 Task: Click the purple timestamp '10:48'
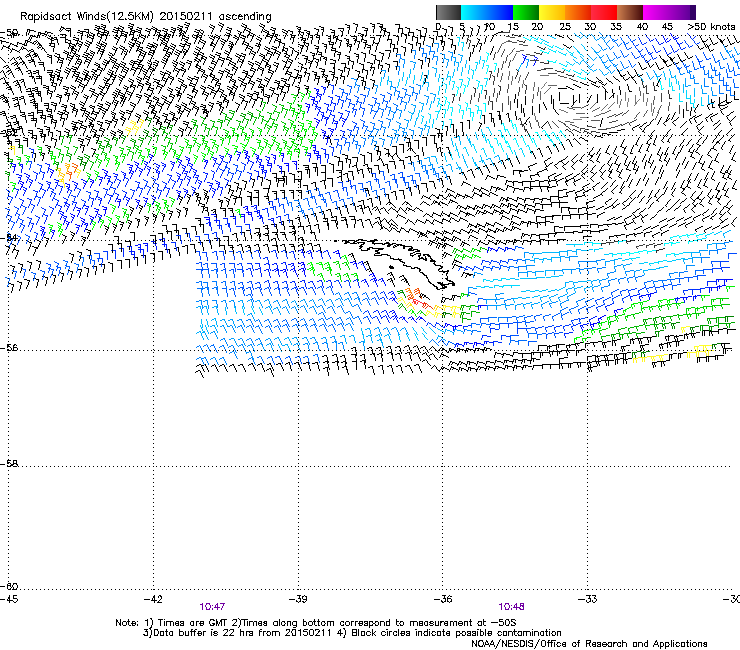[x=512, y=607]
